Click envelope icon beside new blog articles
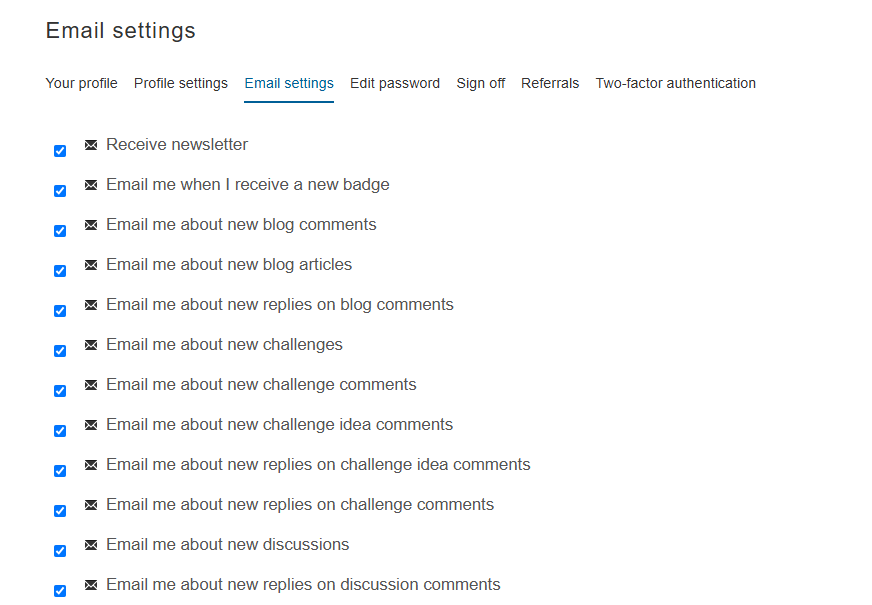This screenshot has height=605, width=872. 91,265
